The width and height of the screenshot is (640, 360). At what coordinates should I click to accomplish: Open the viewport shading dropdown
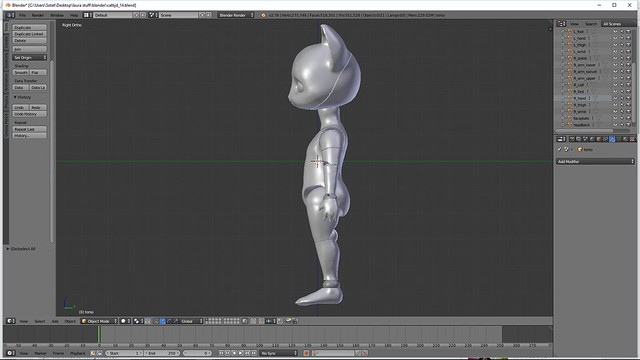tap(125, 321)
